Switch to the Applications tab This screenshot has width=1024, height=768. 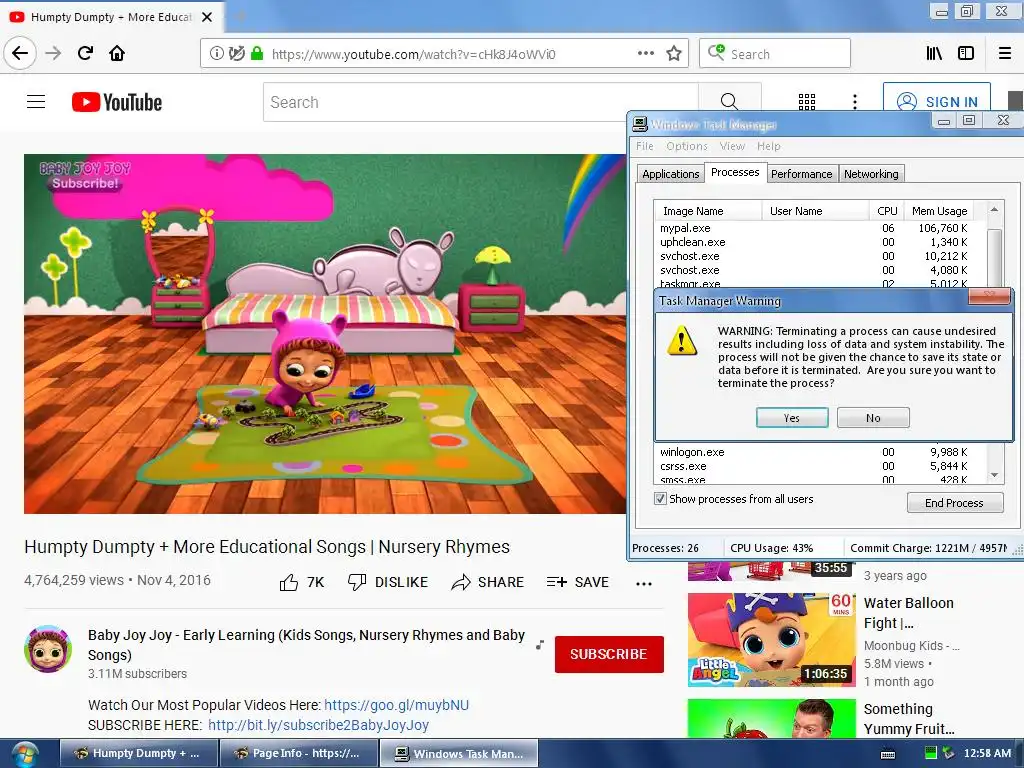pyautogui.click(x=670, y=174)
